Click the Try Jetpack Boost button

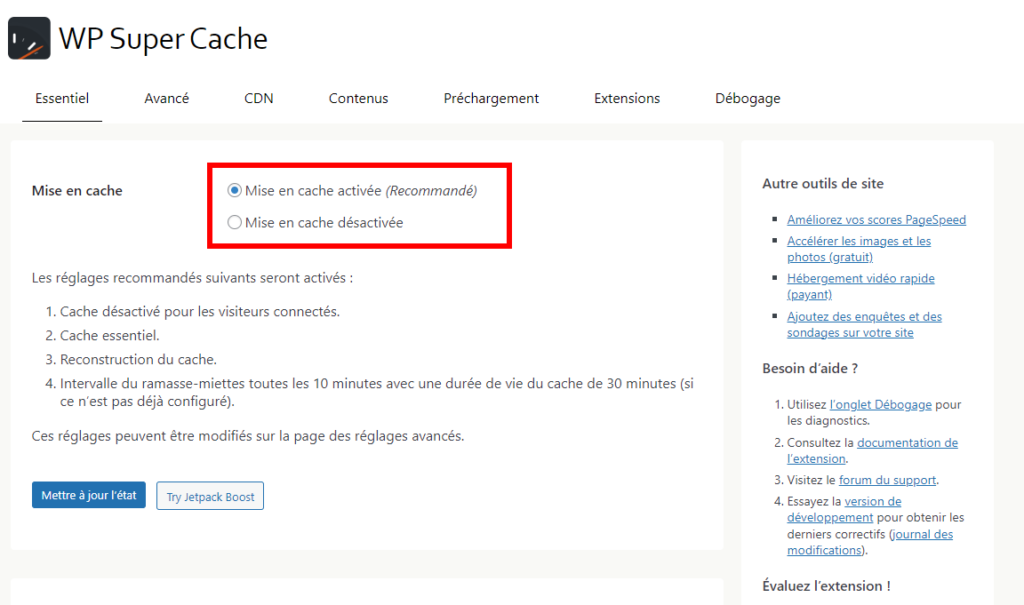pos(210,496)
